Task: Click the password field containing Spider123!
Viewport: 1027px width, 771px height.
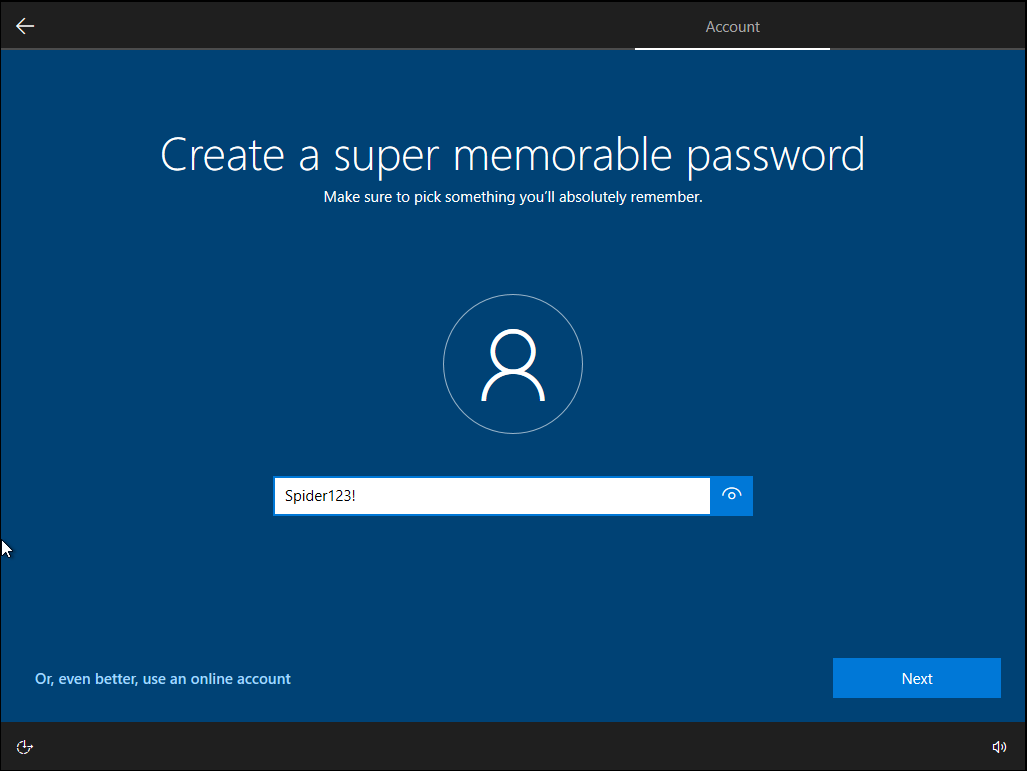Action: (492, 496)
